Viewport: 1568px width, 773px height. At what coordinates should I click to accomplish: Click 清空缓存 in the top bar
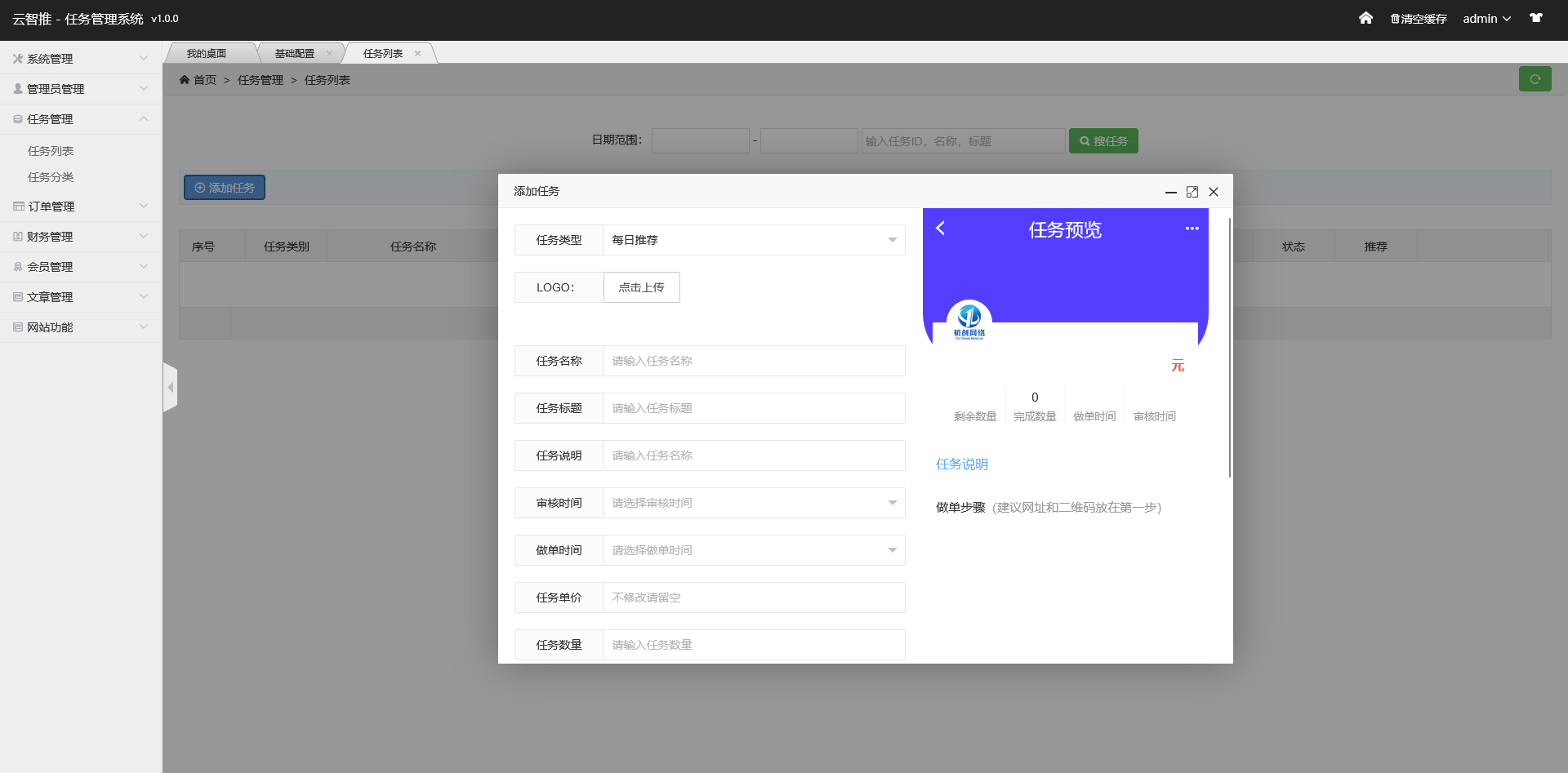point(1419,19)
